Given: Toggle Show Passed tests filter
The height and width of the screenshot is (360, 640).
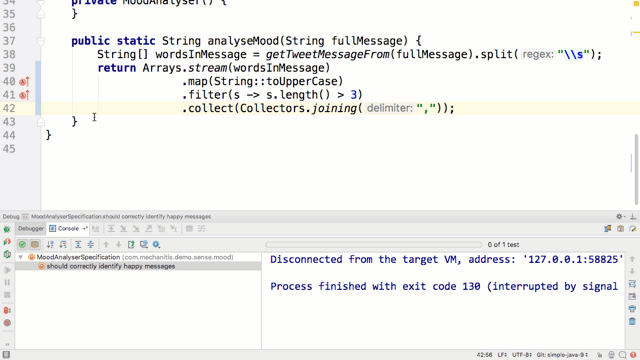Looking at the screenshot, I should coord(22,244).
